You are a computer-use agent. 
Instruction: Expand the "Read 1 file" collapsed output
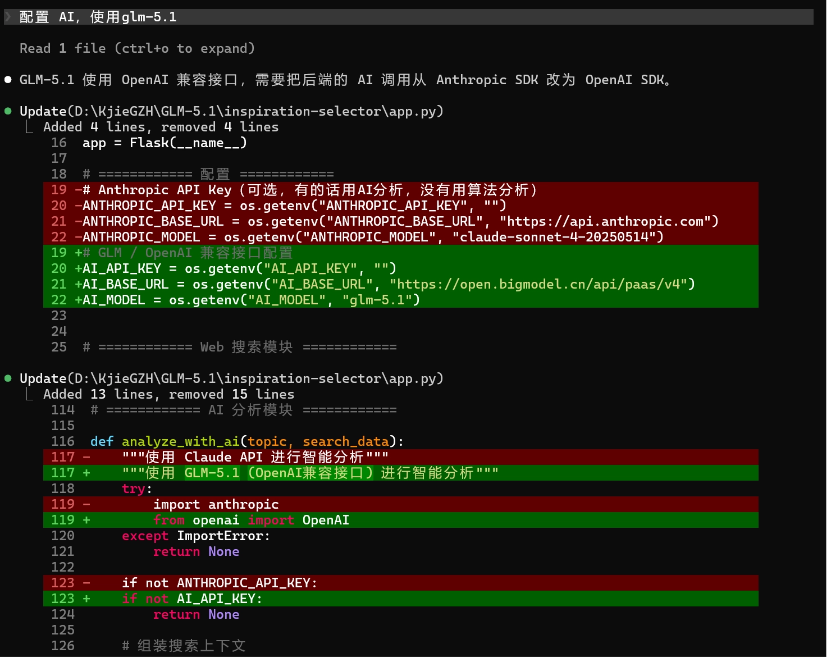click(x=137, y=48)
